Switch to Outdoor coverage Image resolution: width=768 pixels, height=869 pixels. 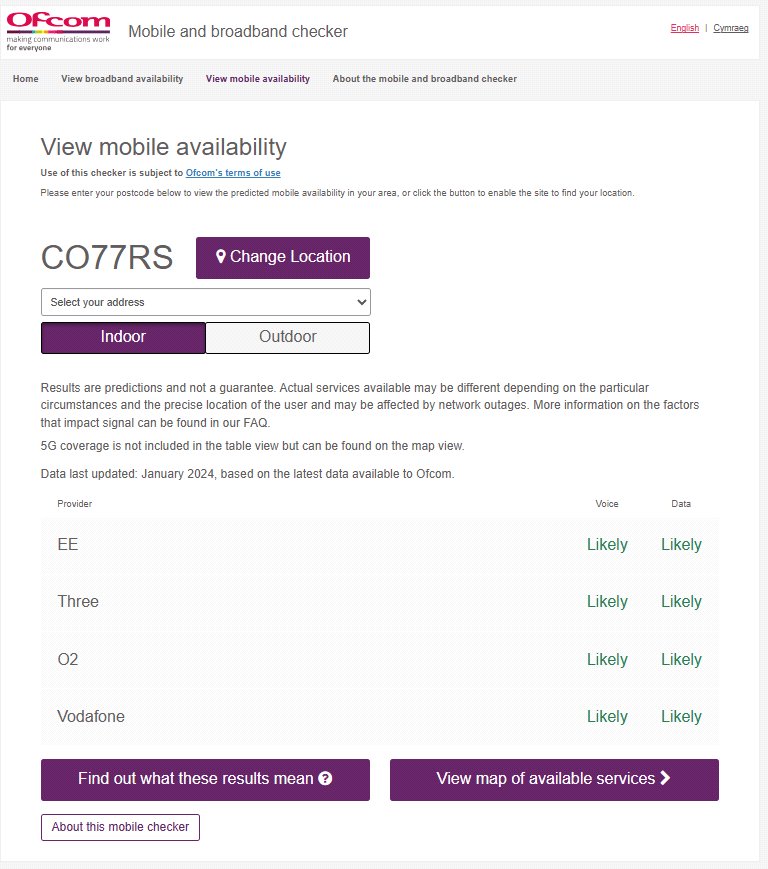point(288,337)
